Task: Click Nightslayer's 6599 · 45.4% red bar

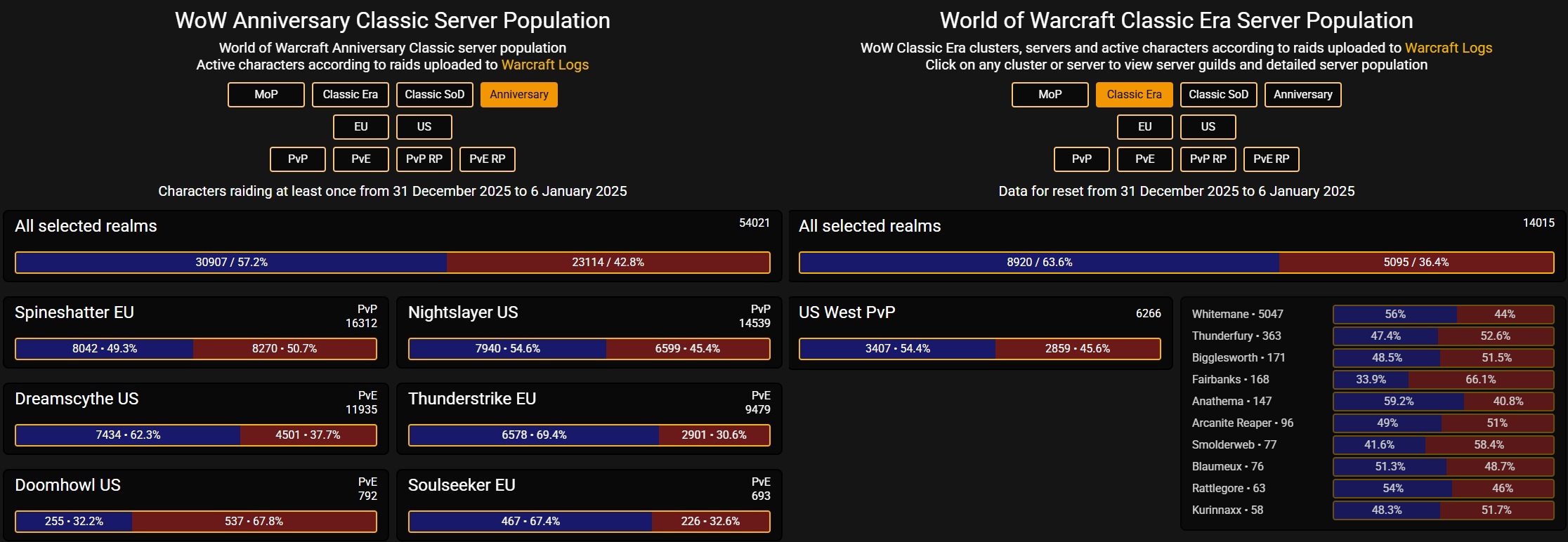Action: click(x=688, y=349)
